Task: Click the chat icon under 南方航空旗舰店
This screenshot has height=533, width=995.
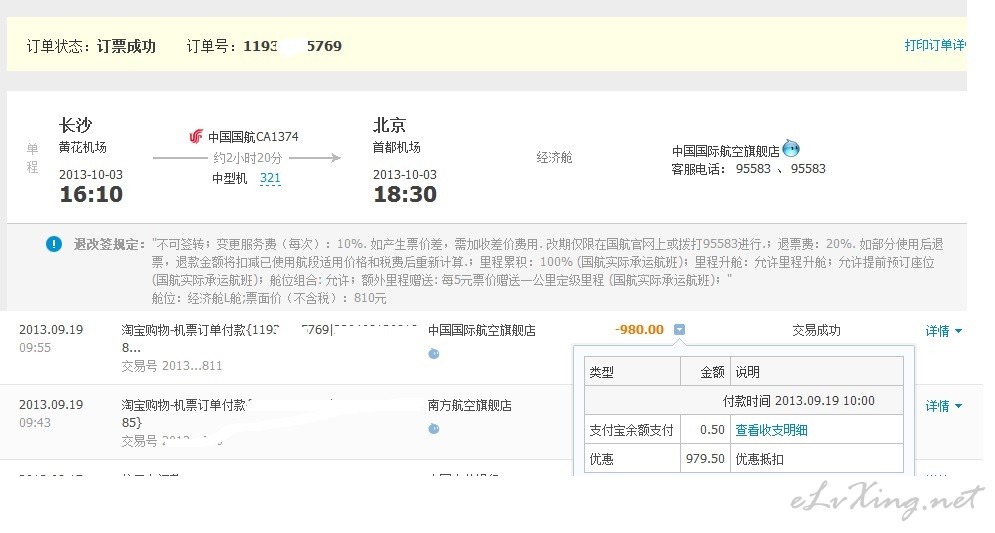Action: click(434, 429)
